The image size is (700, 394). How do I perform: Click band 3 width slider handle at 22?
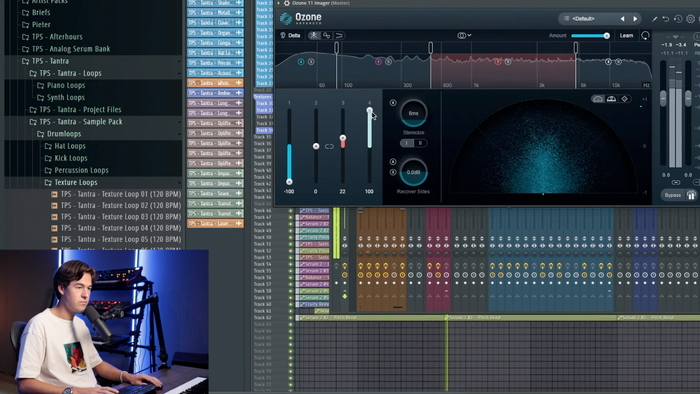342,138
